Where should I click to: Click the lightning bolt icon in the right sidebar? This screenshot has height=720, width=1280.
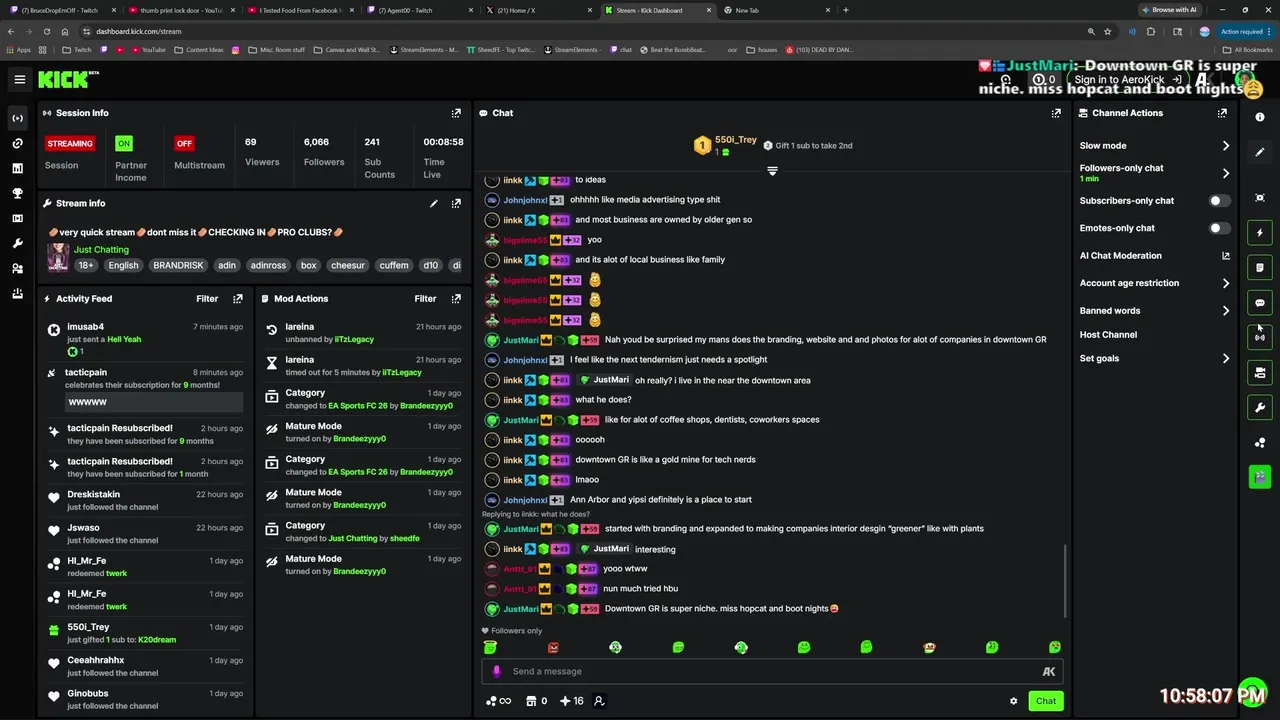pos(1260,233)
